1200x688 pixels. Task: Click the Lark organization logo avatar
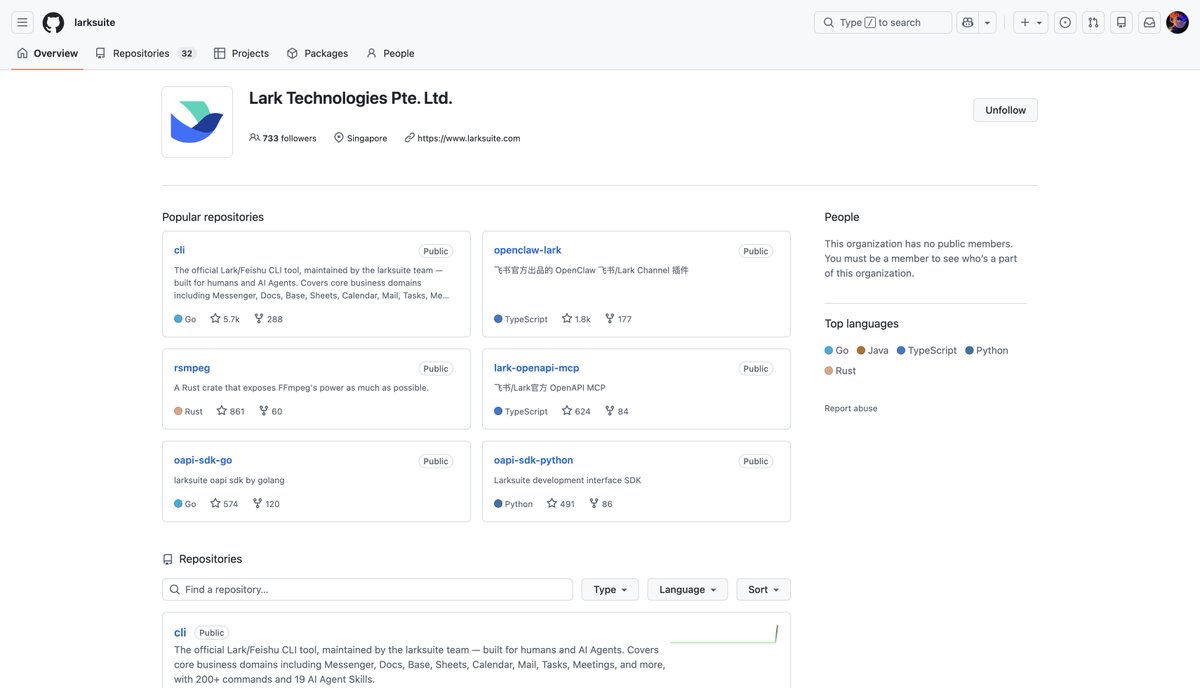(x=197, y=122)
